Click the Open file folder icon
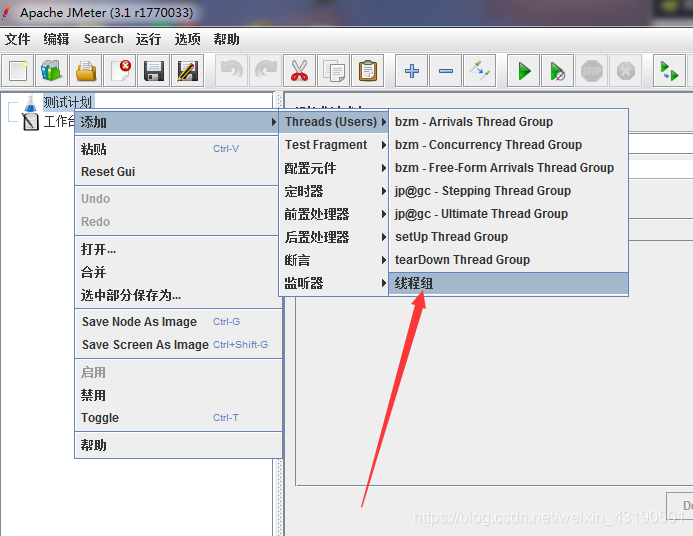Image resolution: width=693 pixels, height=536 pixels. (x=86, y=71)
